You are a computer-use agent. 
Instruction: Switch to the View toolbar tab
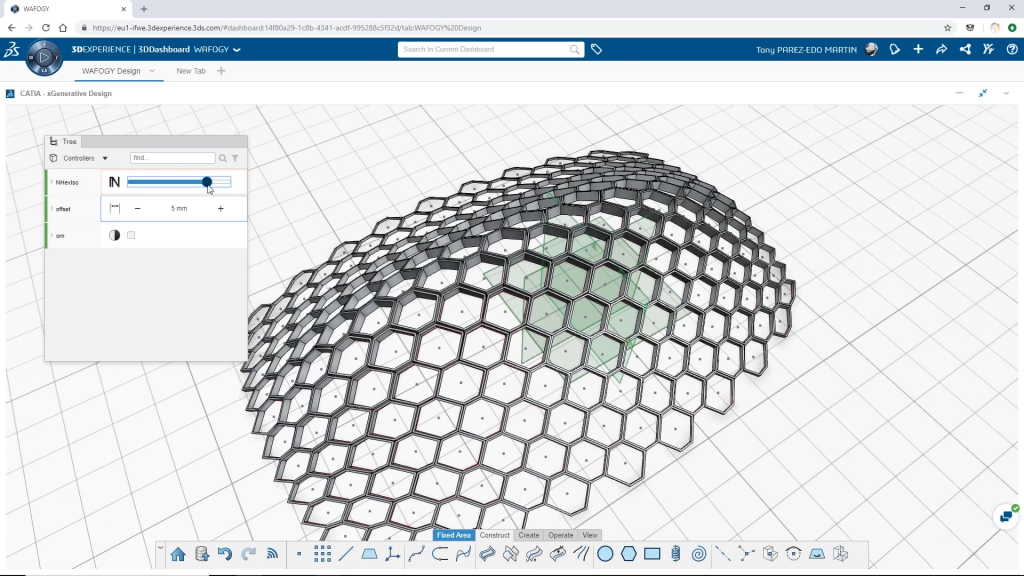[x=589, y=535]
